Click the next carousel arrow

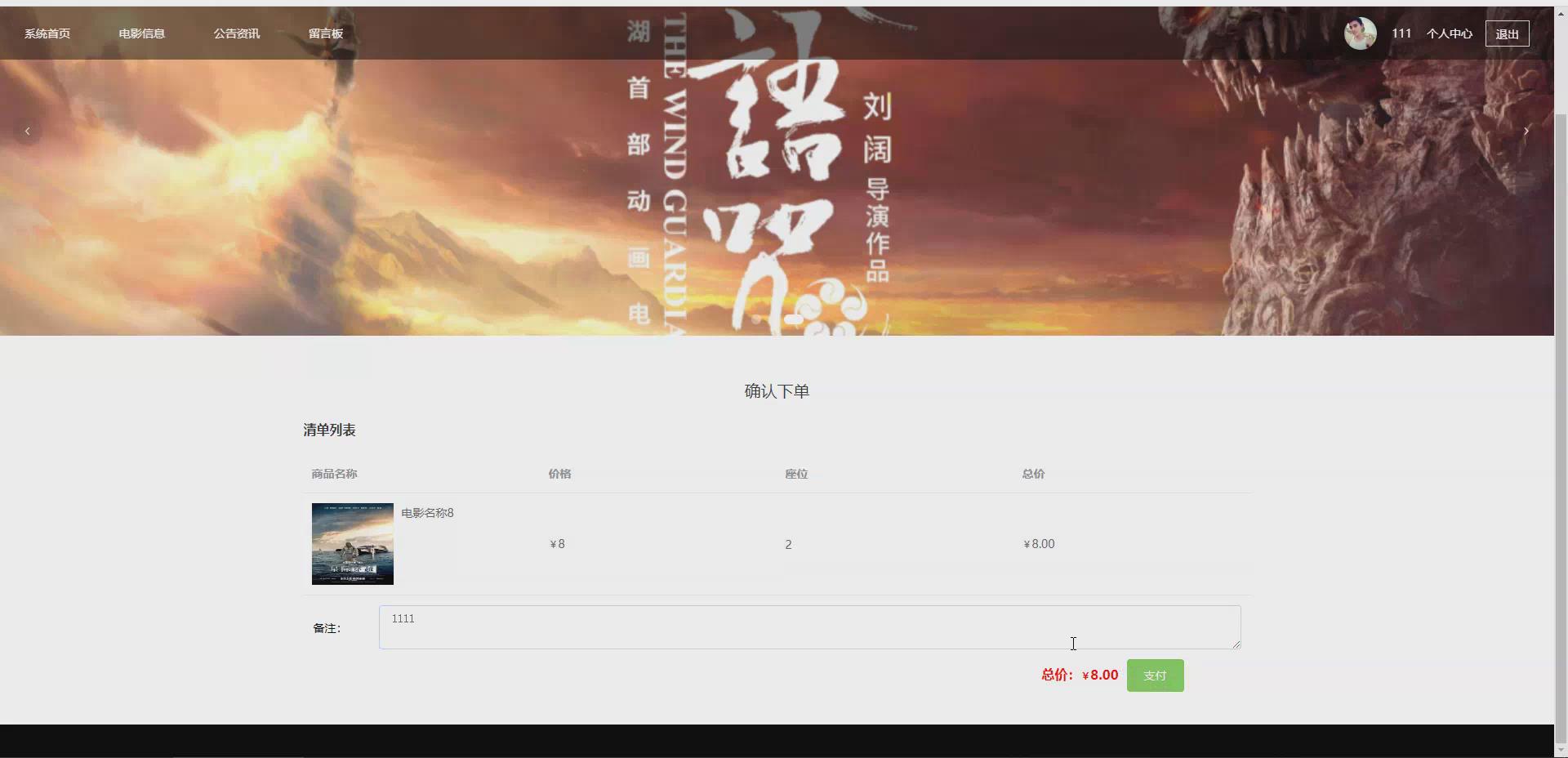[1526, 131]
